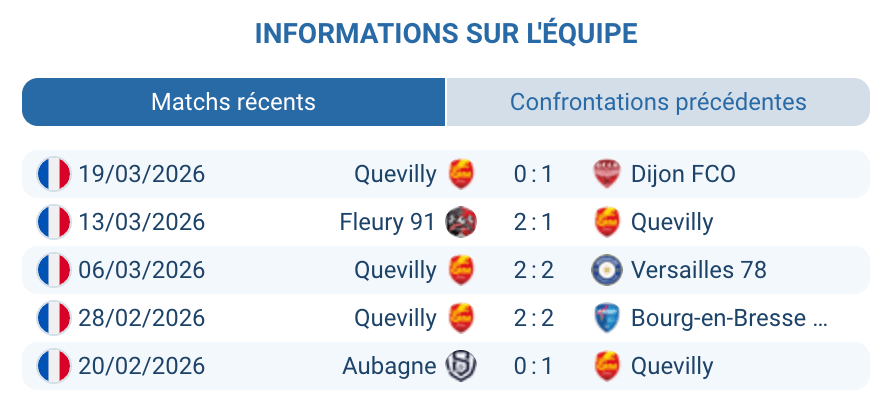The width and height of the screenshot is (890, 408).
Task: Click the 2 : 1 score of the Fleury 91 match
Action: coord(533,222)
